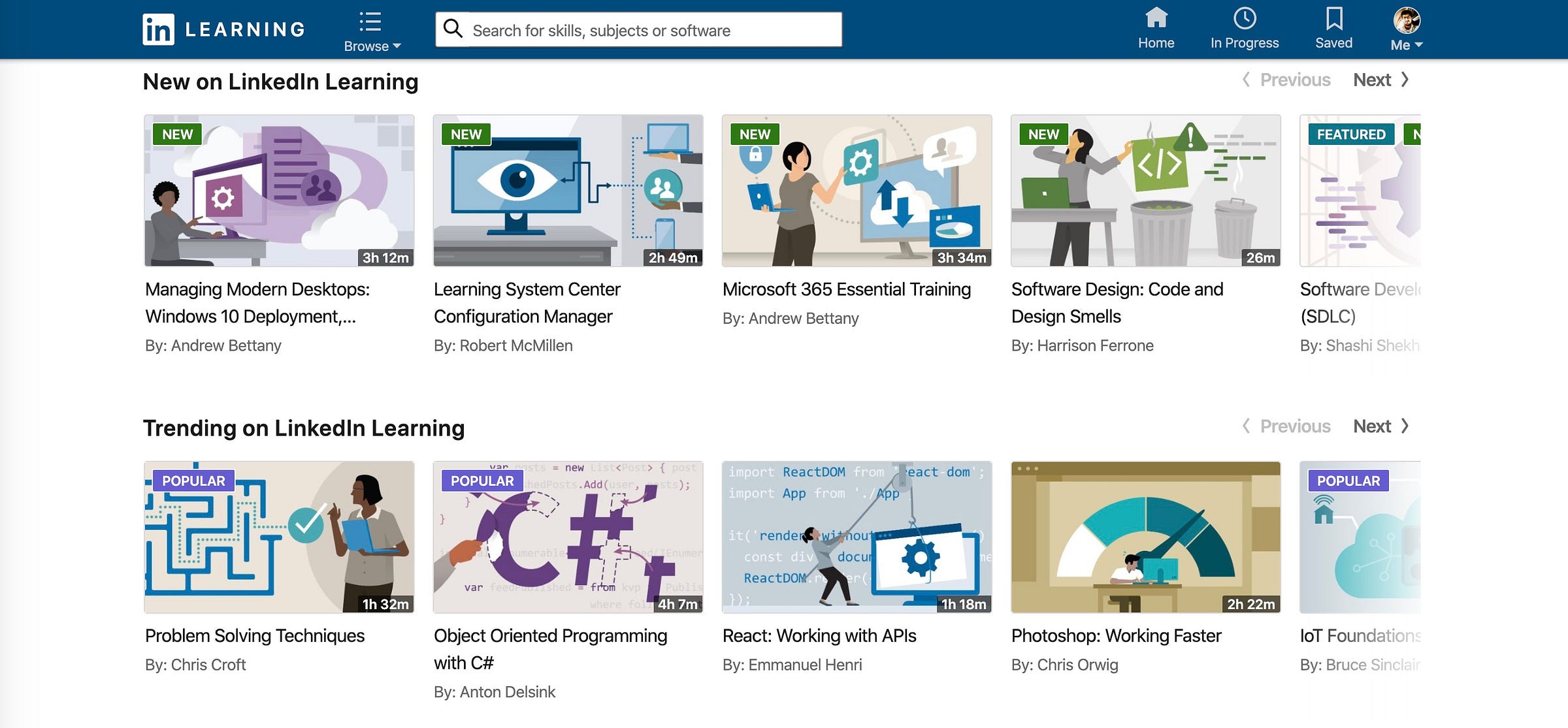This screenshot has width=1568, height=728.
Task: Open Microsoft 365 Essential Training thumbnail
Action: click(x=857, y=191)
